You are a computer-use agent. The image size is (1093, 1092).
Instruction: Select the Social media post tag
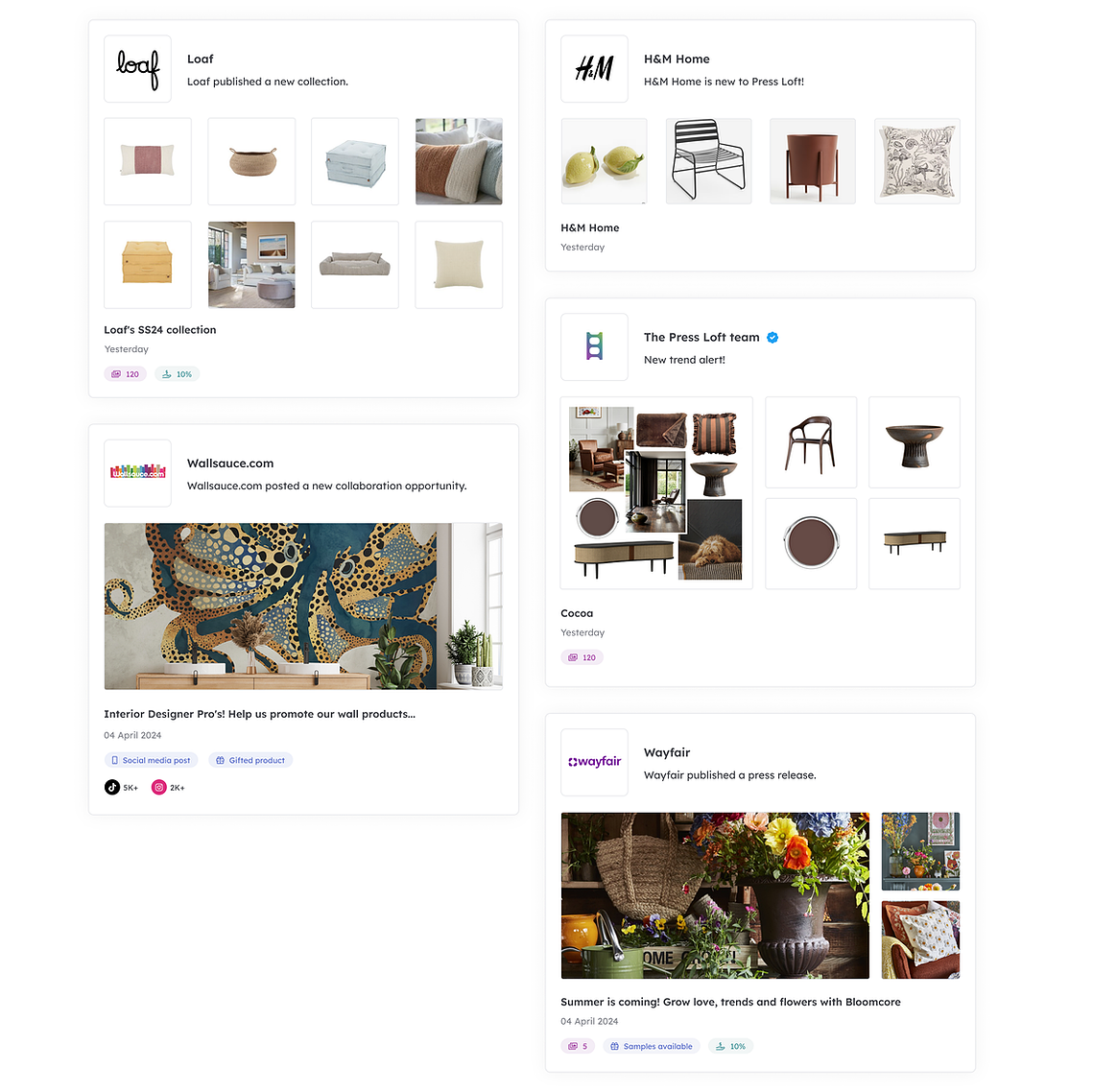click(152, 760)
